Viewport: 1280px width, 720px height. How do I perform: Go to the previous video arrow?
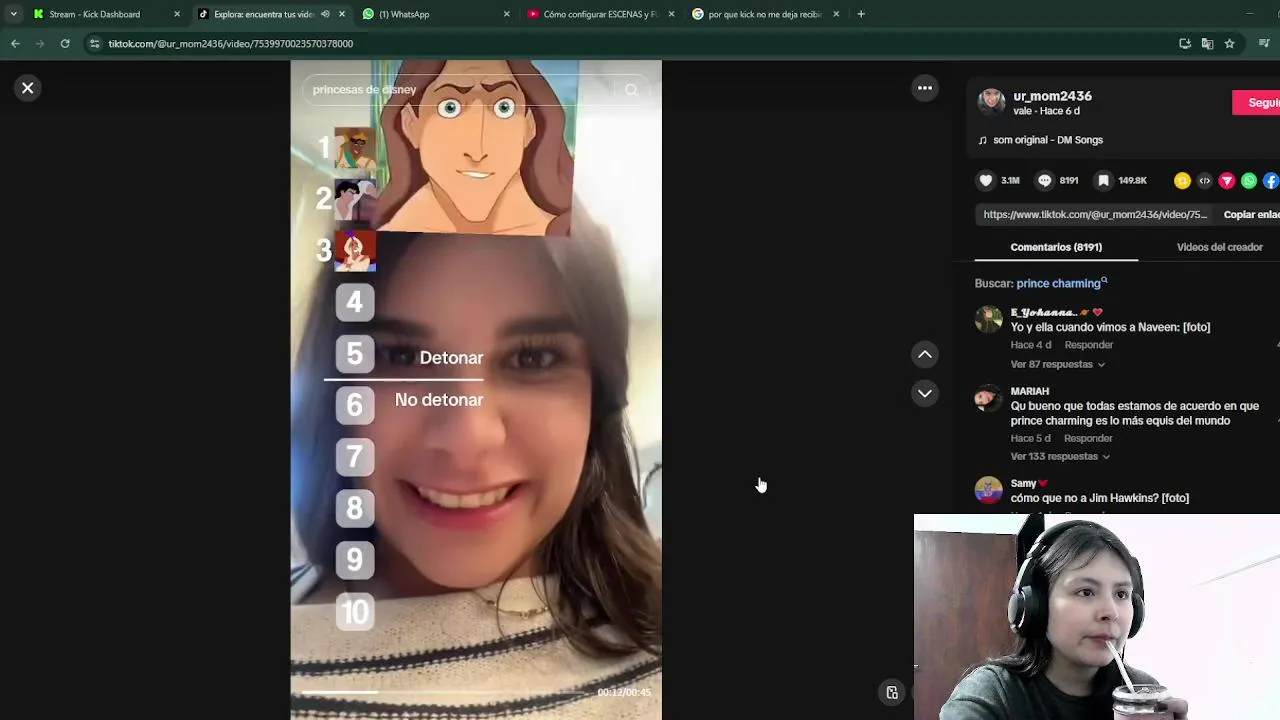point(925,354)
